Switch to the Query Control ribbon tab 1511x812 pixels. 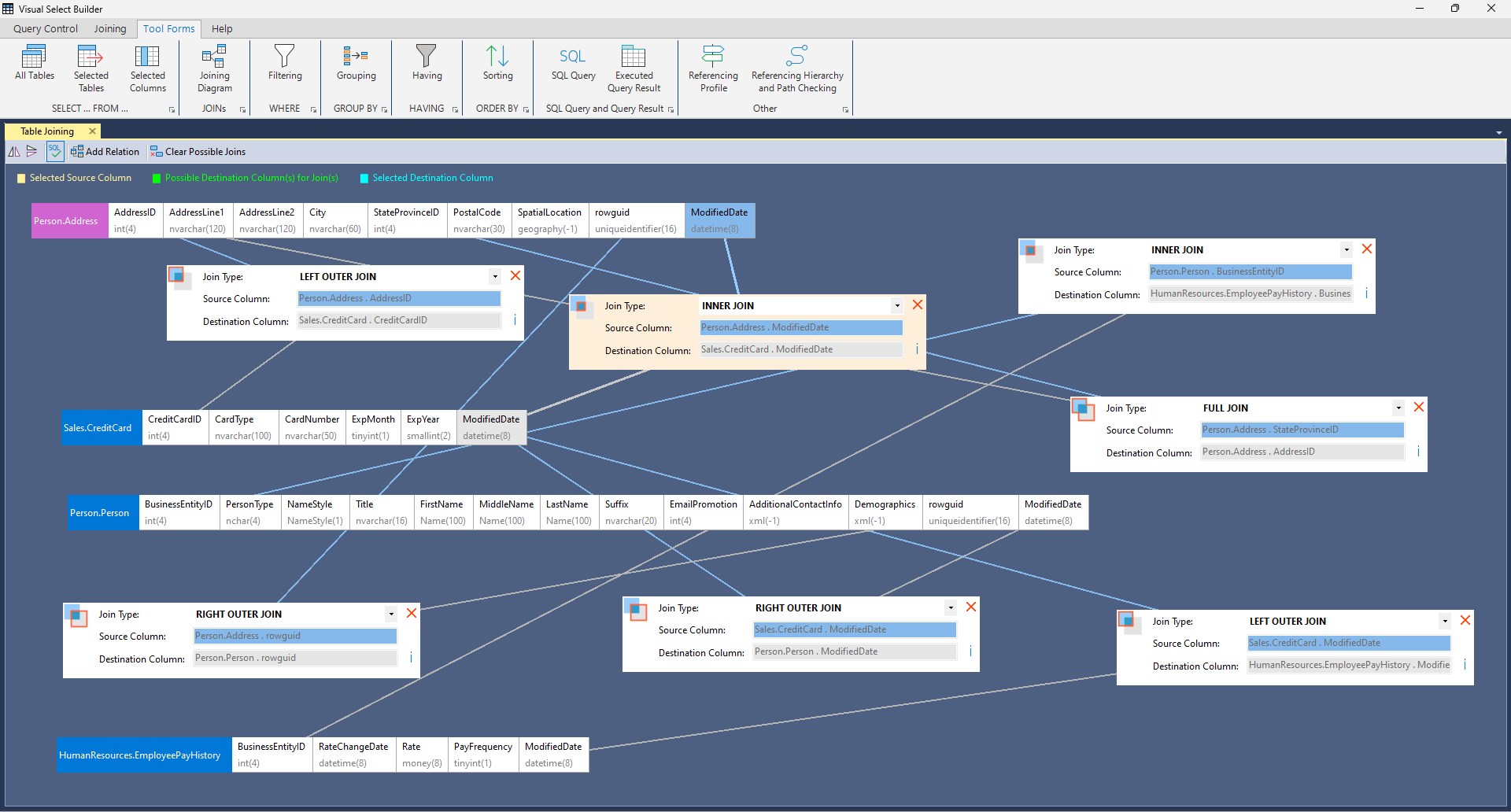(x=46, y=29)
